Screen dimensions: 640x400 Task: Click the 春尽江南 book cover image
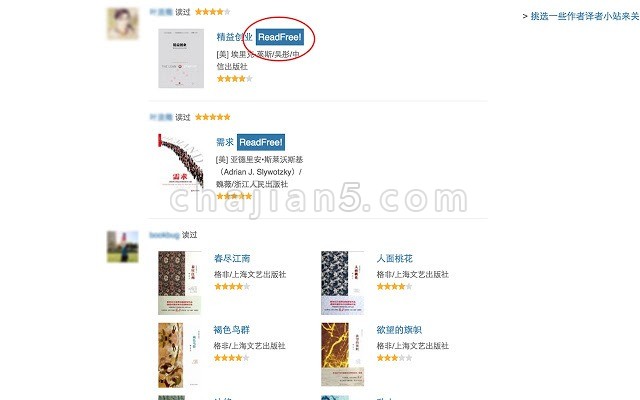[x=180, y=283]
